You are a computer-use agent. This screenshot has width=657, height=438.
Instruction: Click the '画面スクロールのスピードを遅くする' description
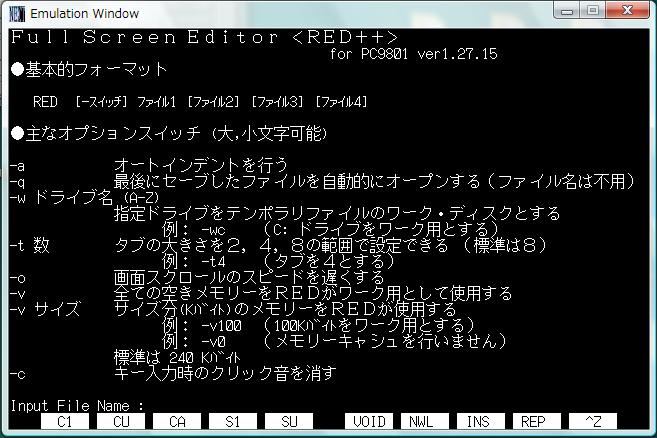(249, 277)
